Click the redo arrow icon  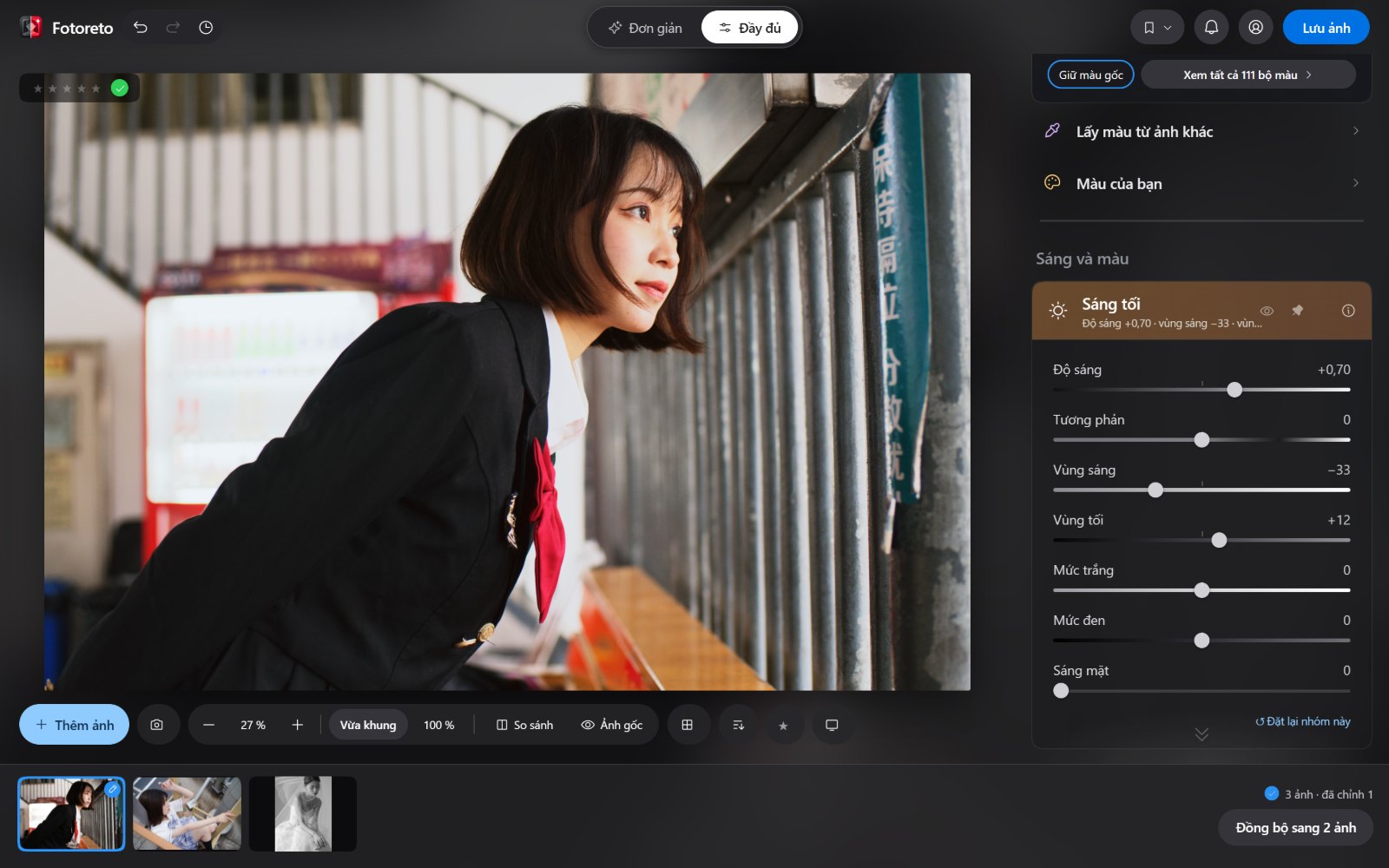[173, 28]
